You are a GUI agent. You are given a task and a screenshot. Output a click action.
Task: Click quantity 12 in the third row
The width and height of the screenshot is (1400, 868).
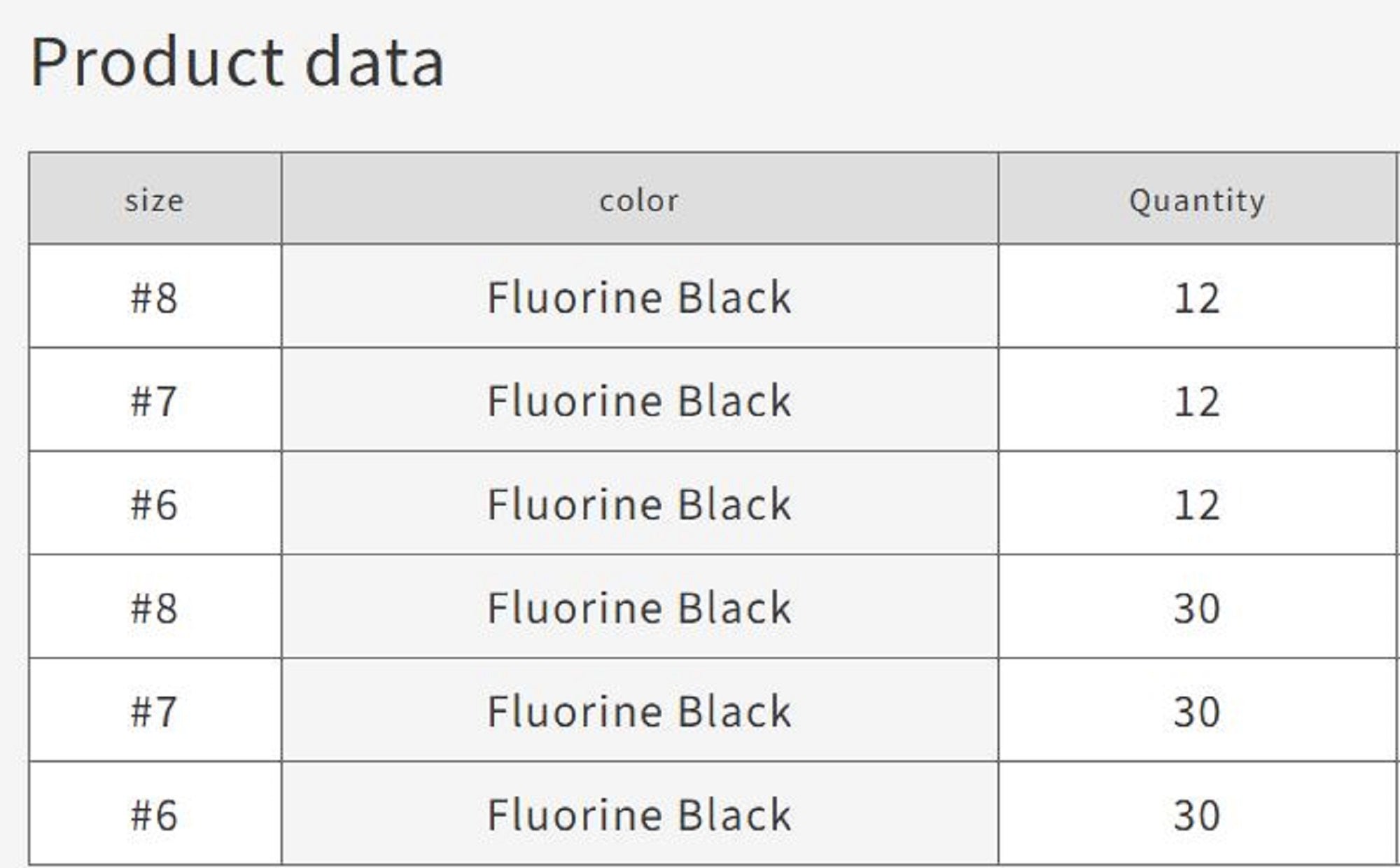pyautogui.click(x=1197, y=504)
